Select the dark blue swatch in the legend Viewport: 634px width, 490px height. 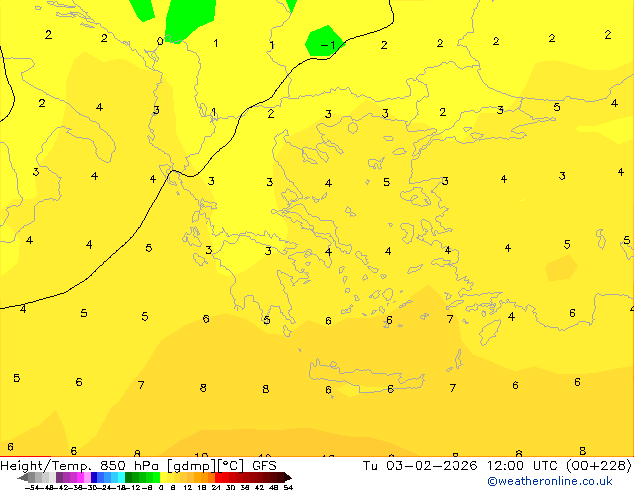(x=94, y=477)
